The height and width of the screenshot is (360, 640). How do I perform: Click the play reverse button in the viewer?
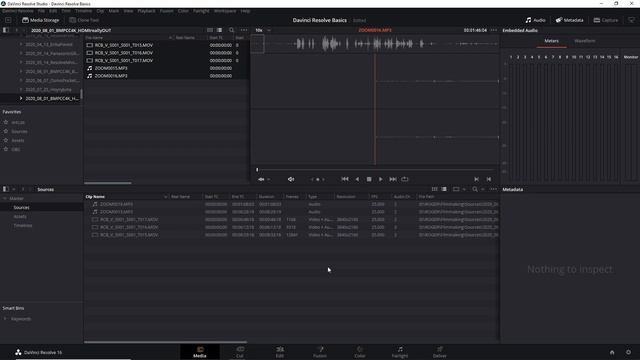click(x=357, y=179)
